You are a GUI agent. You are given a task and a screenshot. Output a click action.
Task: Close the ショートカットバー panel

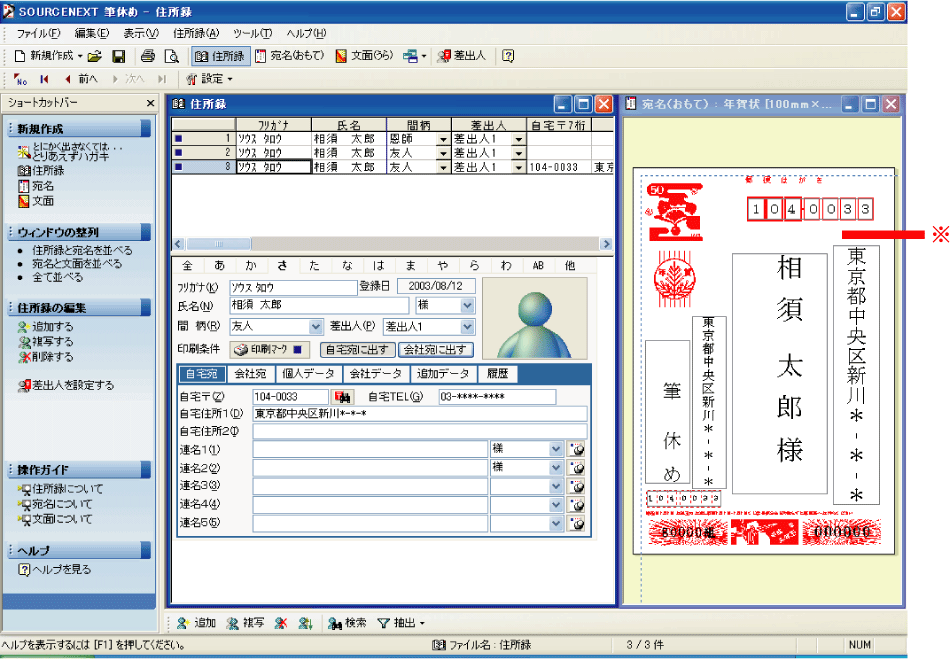click(x=151, y=103)
